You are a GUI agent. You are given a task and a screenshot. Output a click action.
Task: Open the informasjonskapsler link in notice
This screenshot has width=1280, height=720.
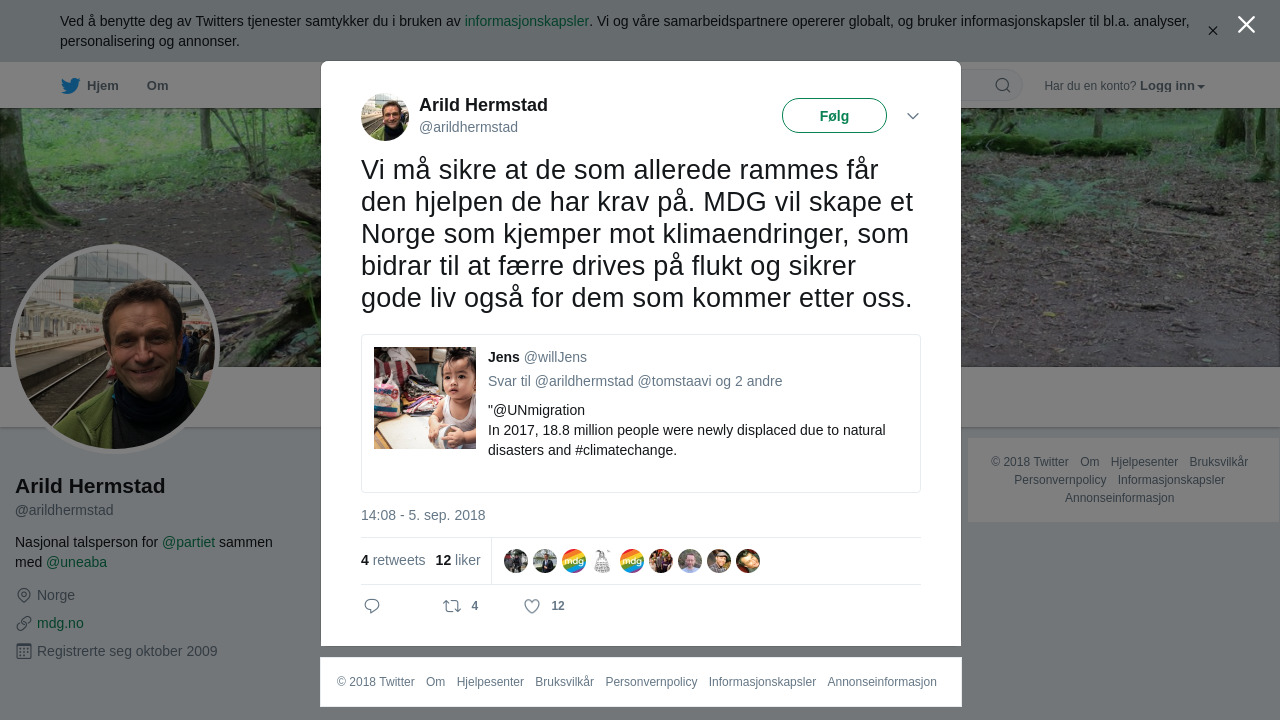pyautogui.click(x=527, y=21)
